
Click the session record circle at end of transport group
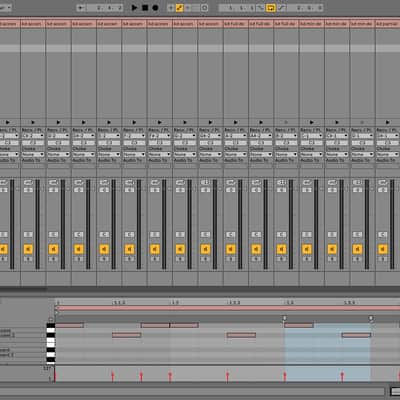[205, 8]
